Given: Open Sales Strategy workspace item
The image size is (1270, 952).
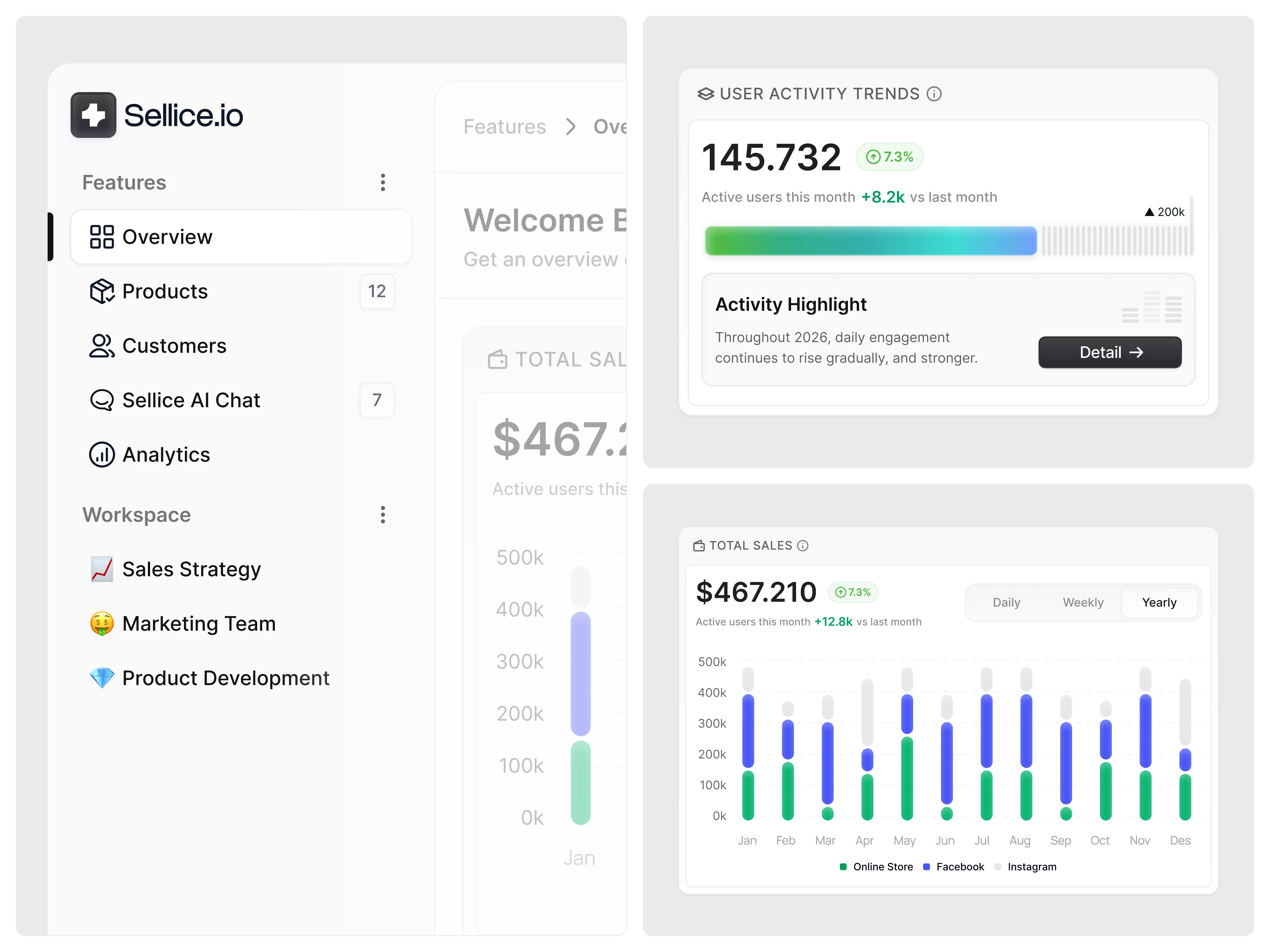Looking at the screenshot, I should [x=191, y=569].
